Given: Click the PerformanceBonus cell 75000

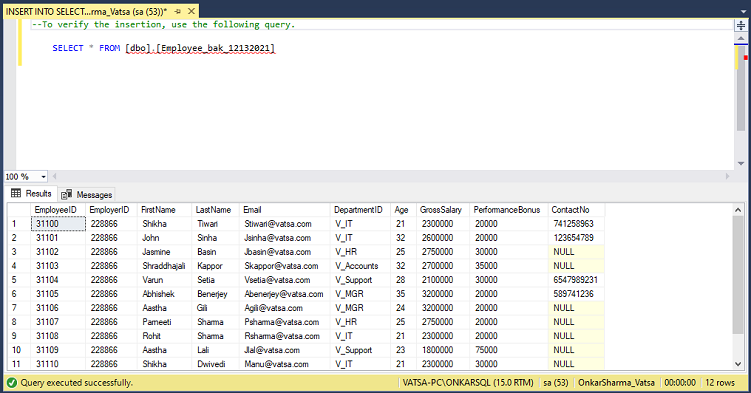Looking at the screenshot, I should [x=509, y=350].
